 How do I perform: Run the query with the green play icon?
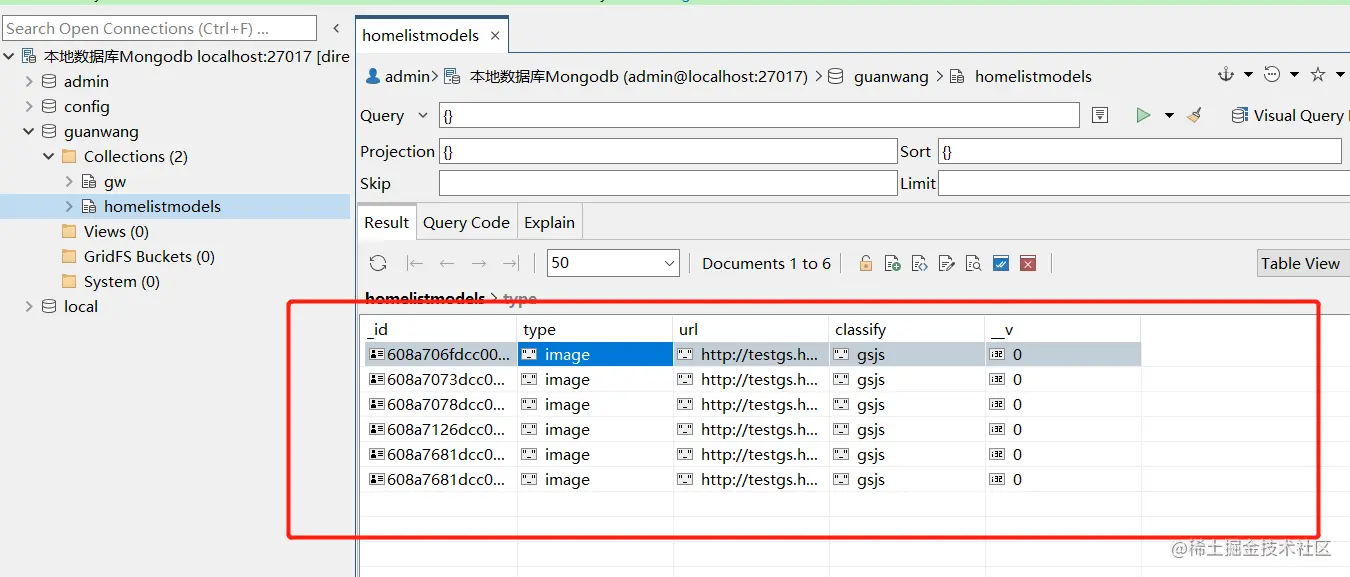(1143, 116)
